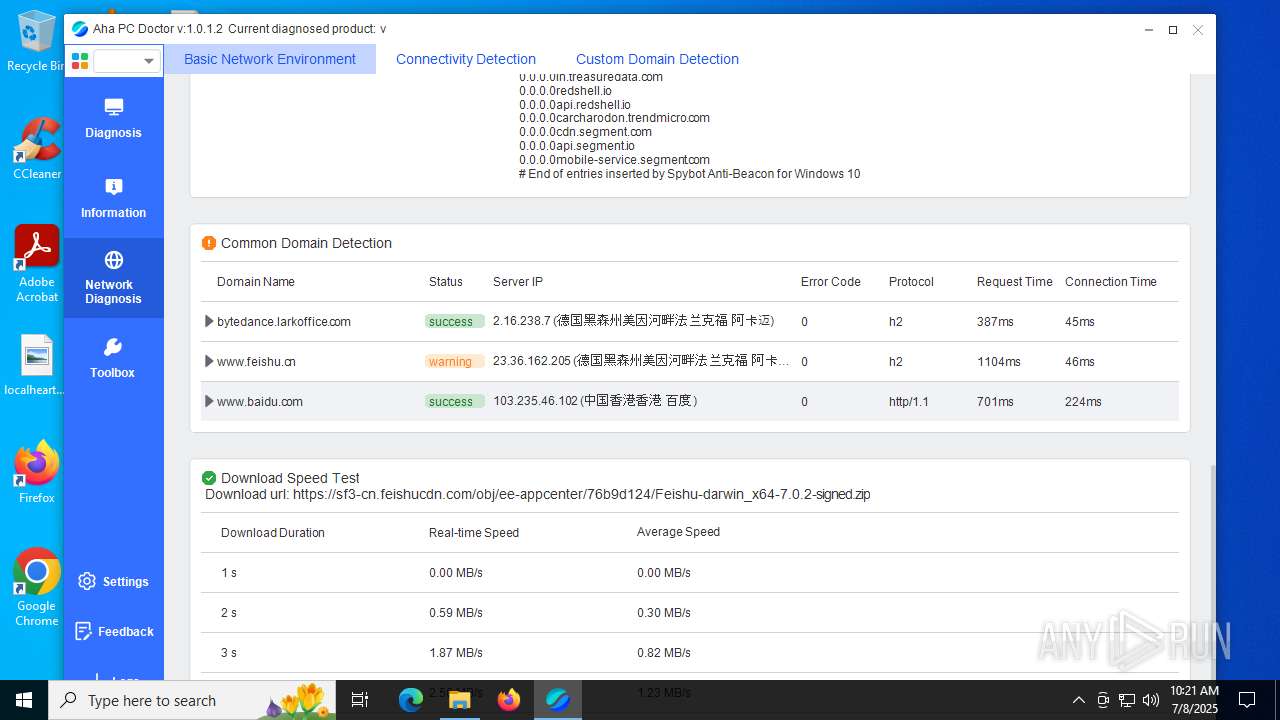This screenshot has height=720, width=1280.
Task: Click the 1104ms request time cell
Action: pyautogui.click(x=999, y=361)
